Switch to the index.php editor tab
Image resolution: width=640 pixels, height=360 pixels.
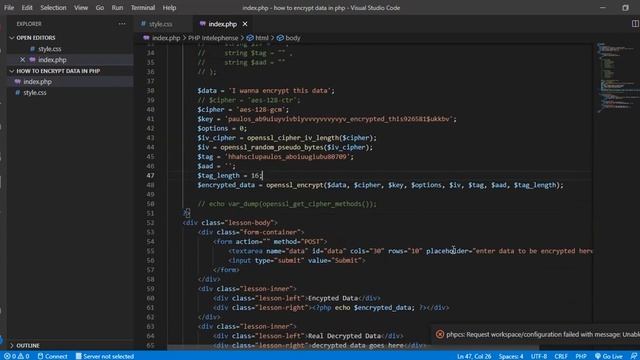[x=222, y=24]
